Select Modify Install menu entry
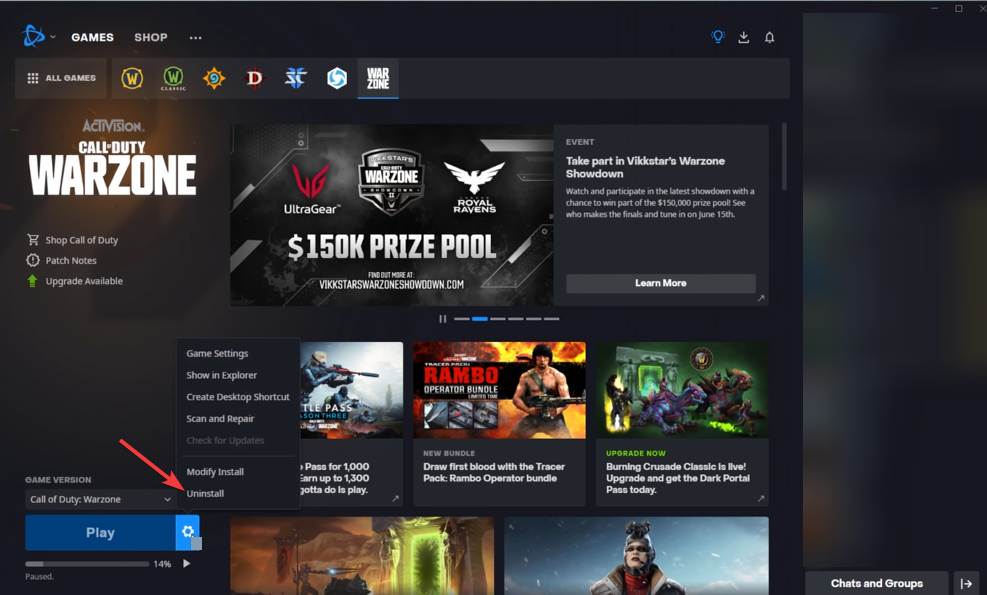The image size is (987, 595). coord(215,472)
